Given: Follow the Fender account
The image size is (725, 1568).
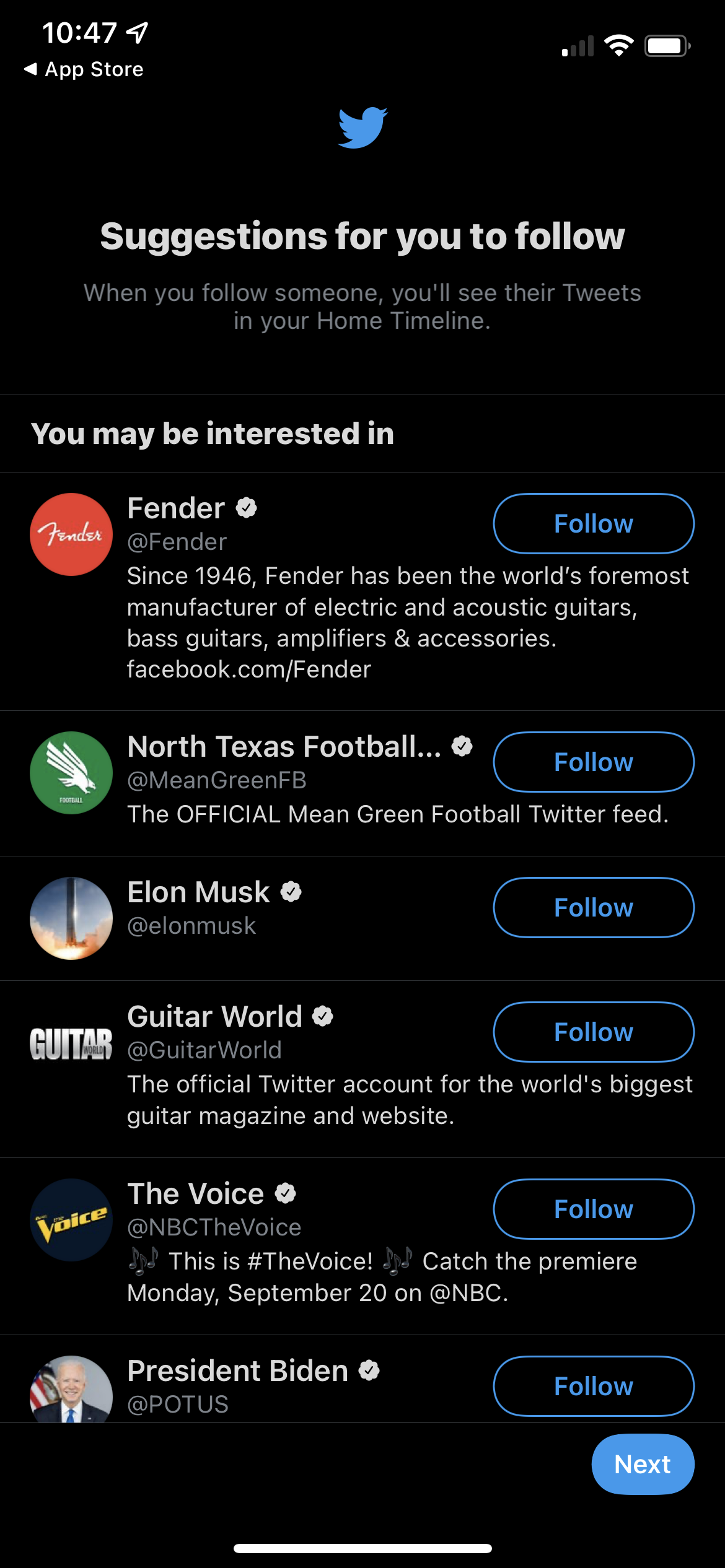Looking at the screenshot, I should click(x=593, y=524).
